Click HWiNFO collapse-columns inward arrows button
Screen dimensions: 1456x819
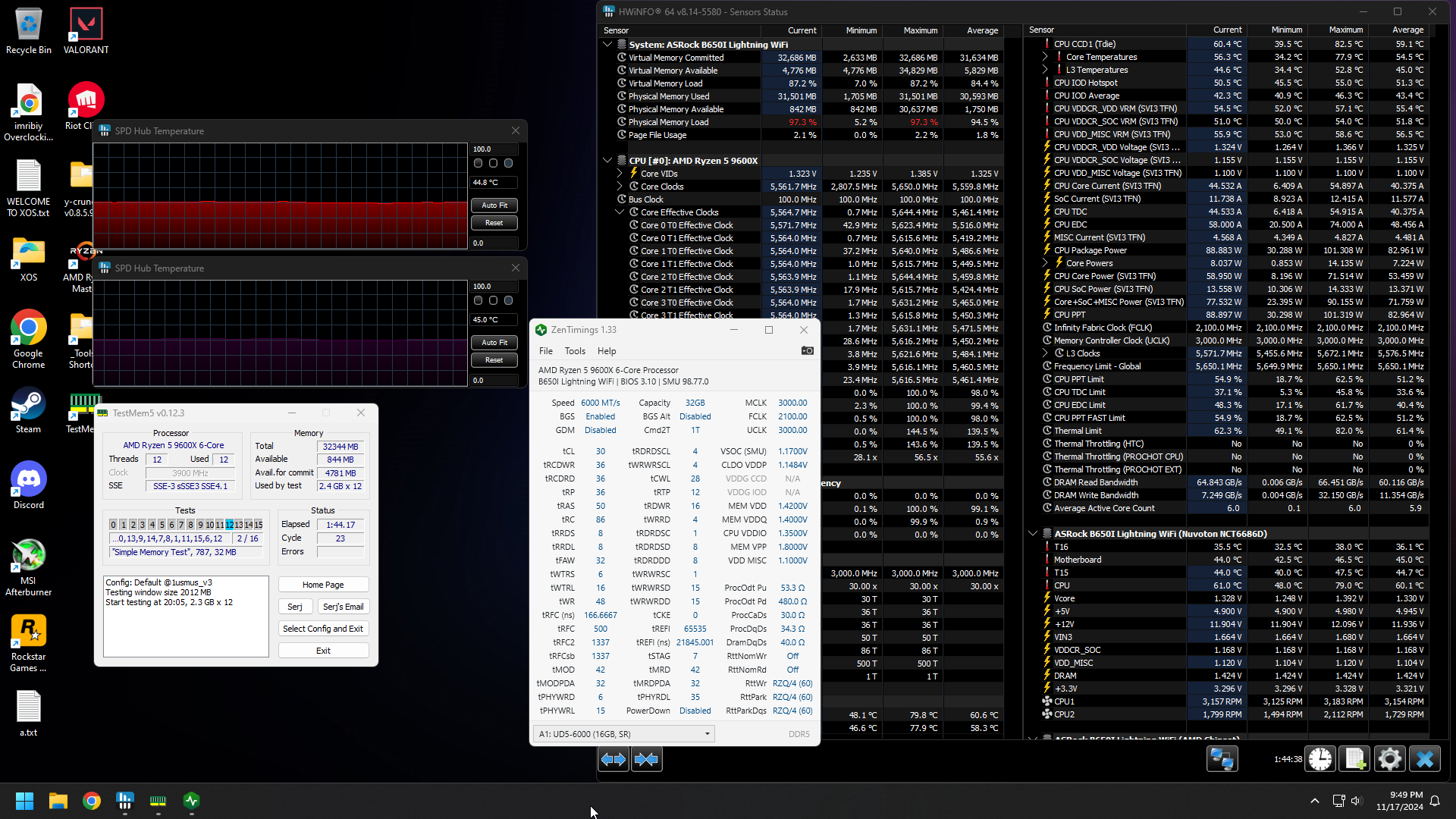point(647,759)
